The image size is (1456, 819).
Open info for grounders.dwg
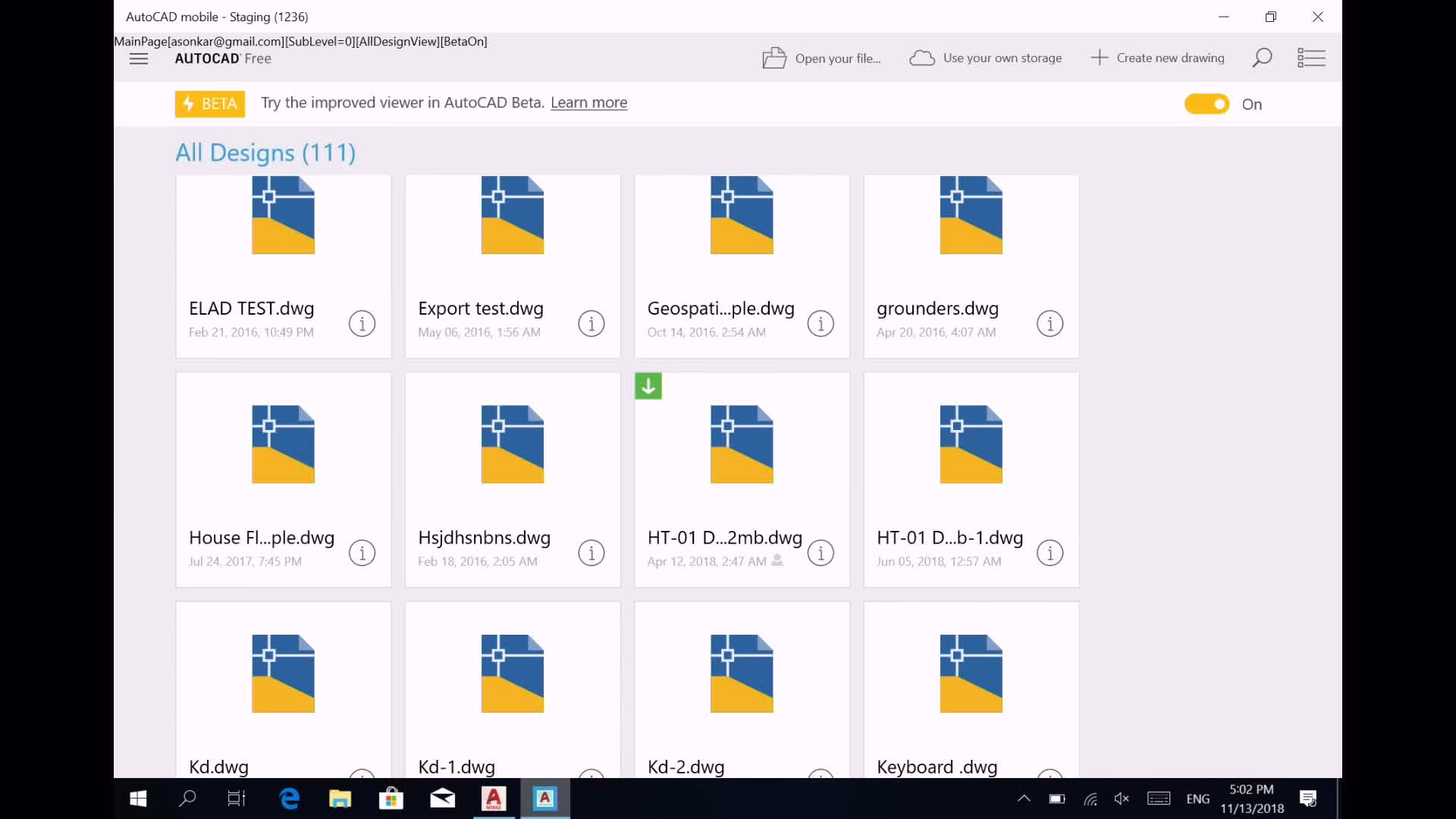coord(1050,324)
